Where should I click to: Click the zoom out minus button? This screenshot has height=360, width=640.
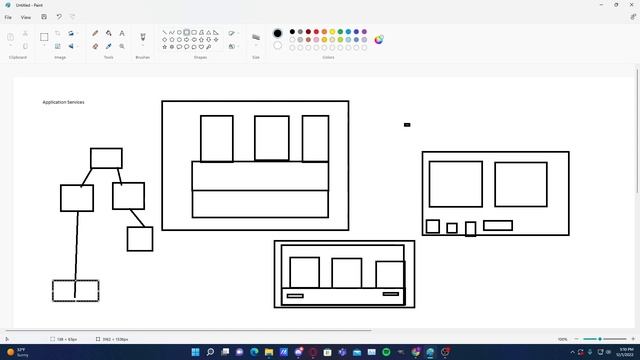tap(576, 339)
